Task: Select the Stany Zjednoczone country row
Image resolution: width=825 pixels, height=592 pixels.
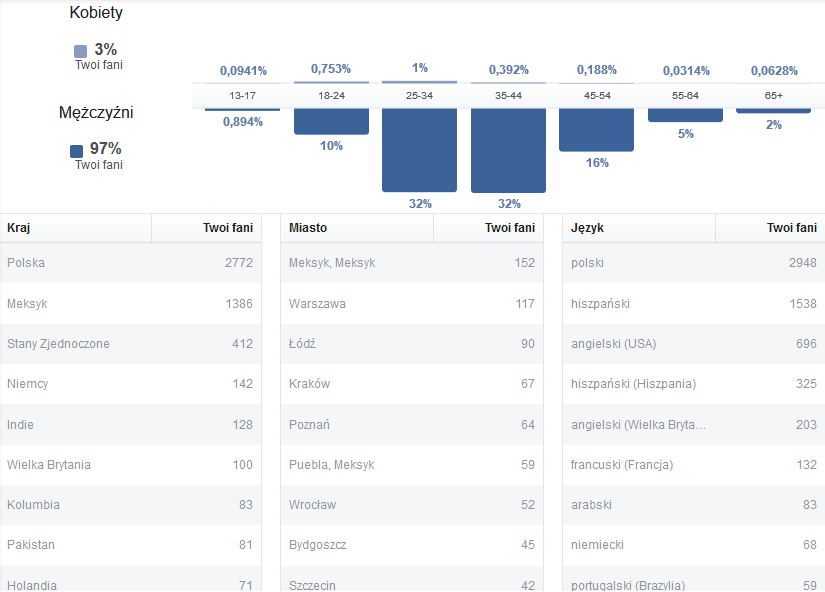Action: pos(130,344)
